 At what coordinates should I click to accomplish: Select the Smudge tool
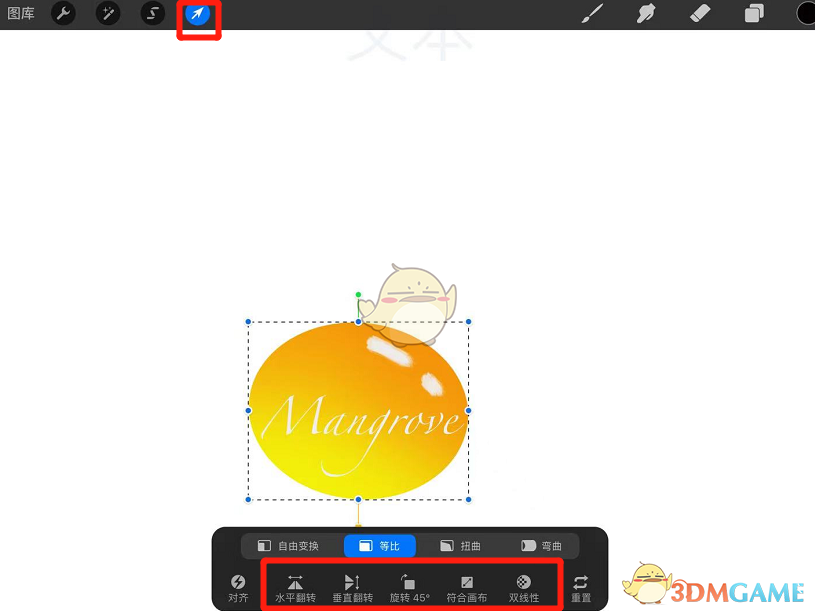click(645, 14)
